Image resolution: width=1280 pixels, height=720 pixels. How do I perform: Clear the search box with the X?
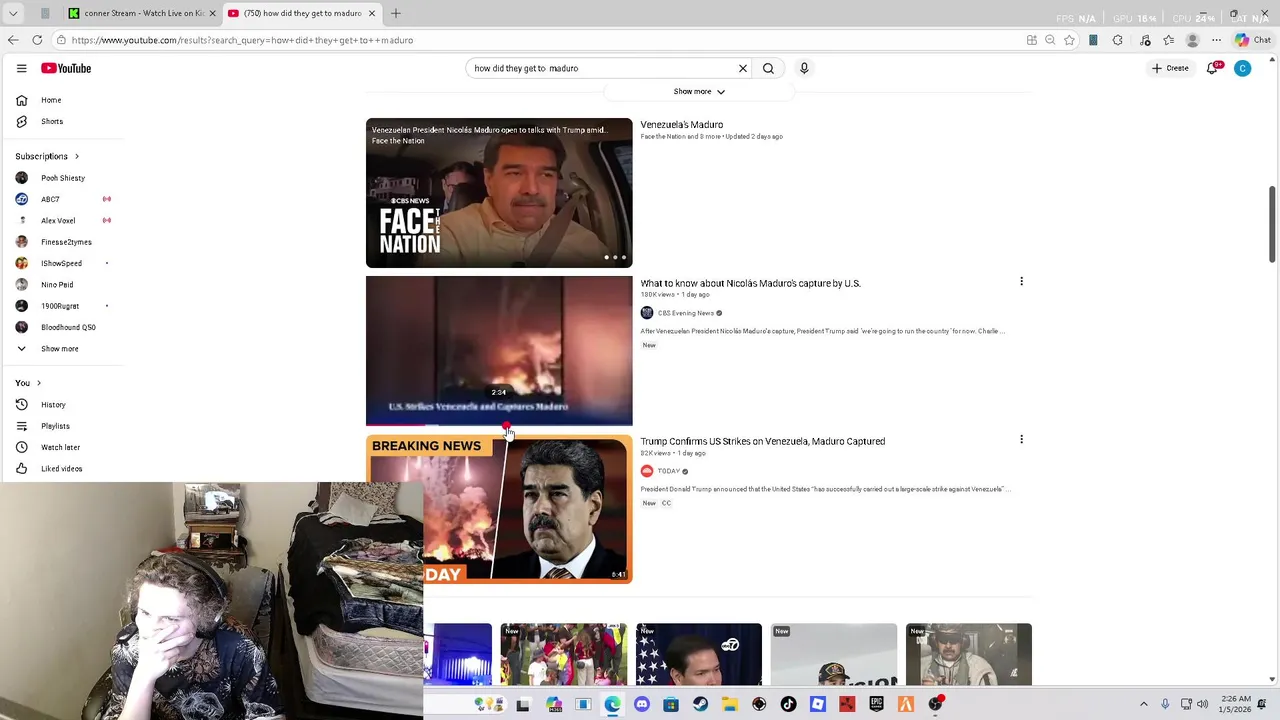tap(743, 68)
